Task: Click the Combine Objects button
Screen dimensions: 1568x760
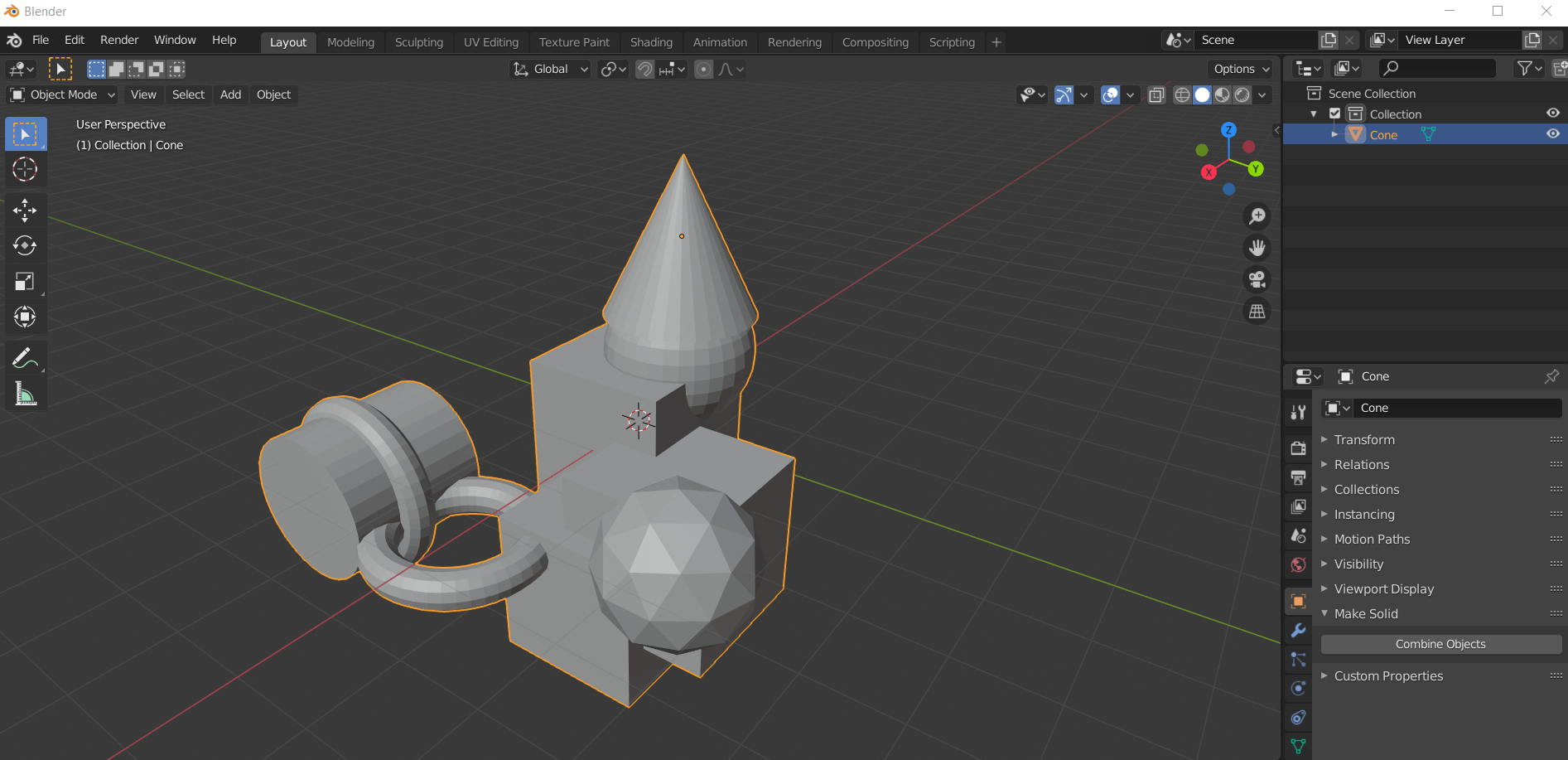Action: [x=1440, y=644]
